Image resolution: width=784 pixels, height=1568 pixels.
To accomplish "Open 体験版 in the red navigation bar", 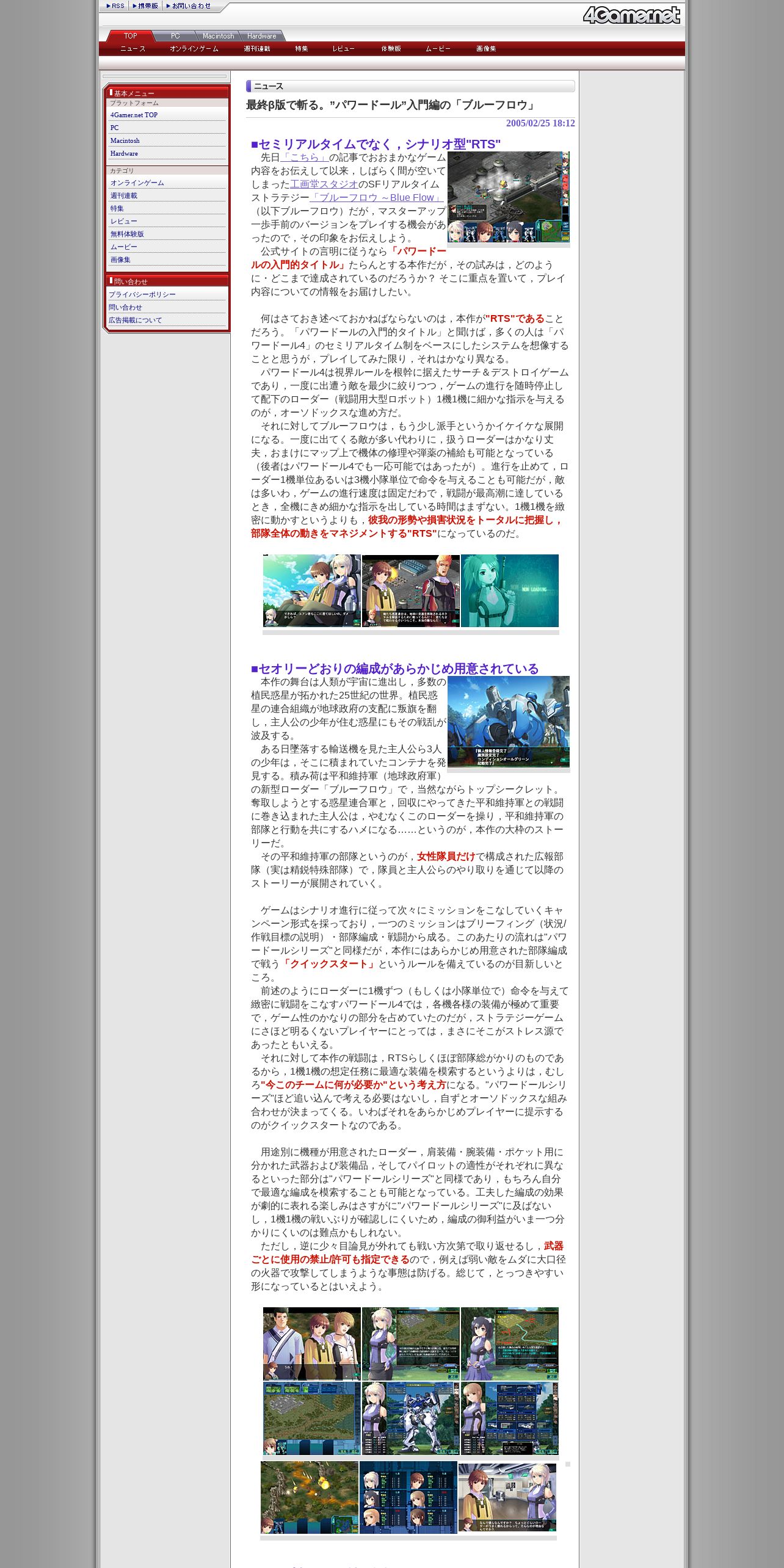I will pyautogui.click(x=391, y=49).
